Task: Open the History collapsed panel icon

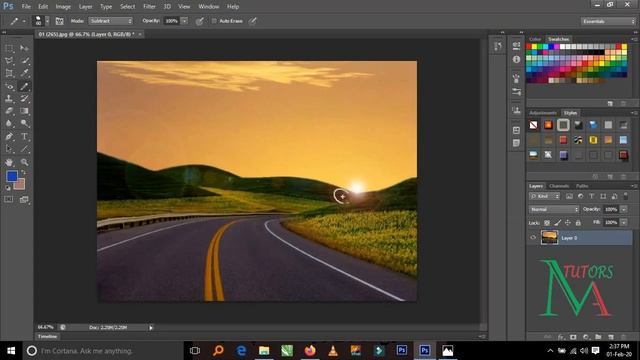Action: pyautogui.click(x=498, y=47)
